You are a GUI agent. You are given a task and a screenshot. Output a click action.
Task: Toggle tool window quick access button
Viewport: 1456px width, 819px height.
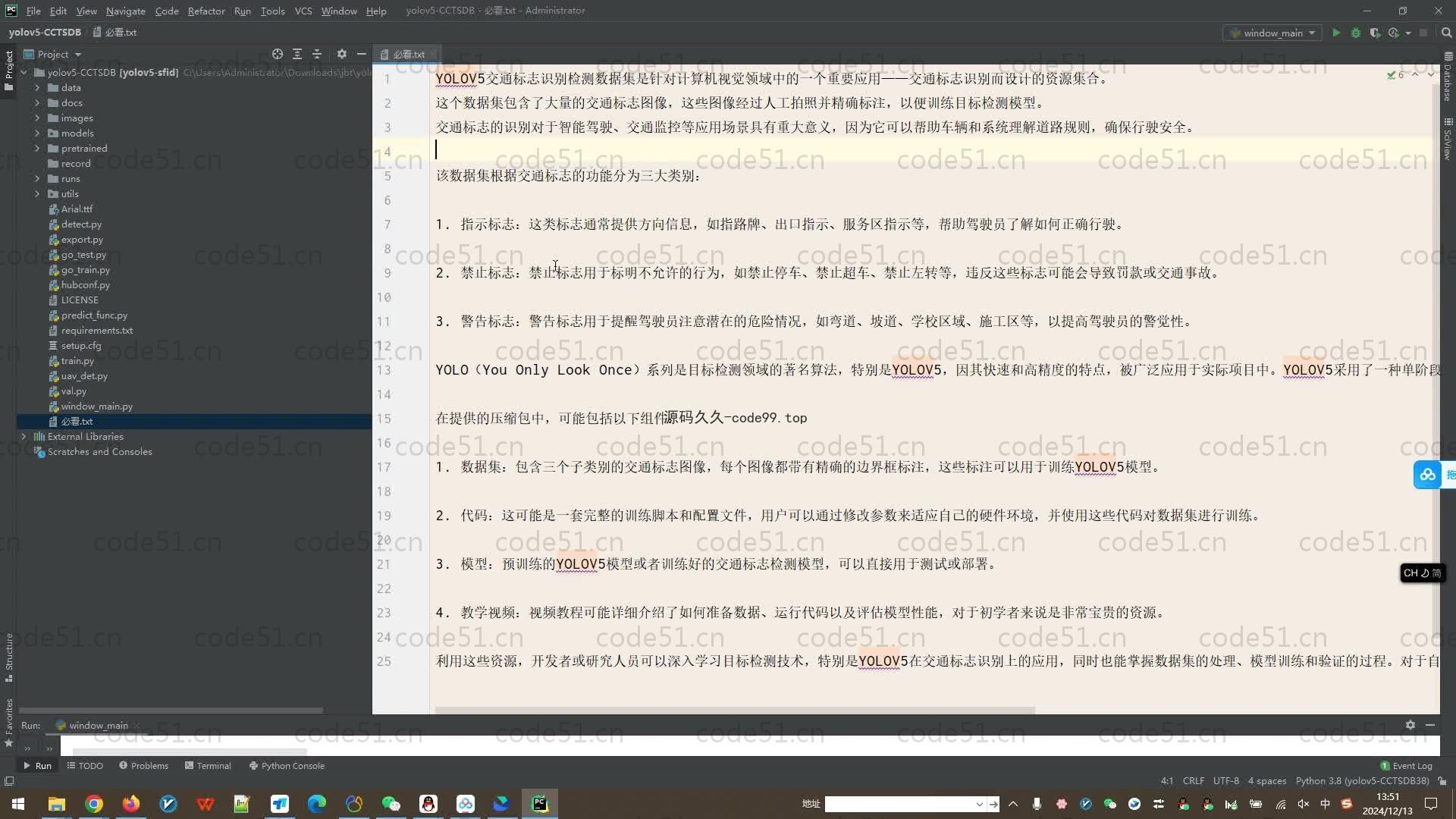coord(8,781)
